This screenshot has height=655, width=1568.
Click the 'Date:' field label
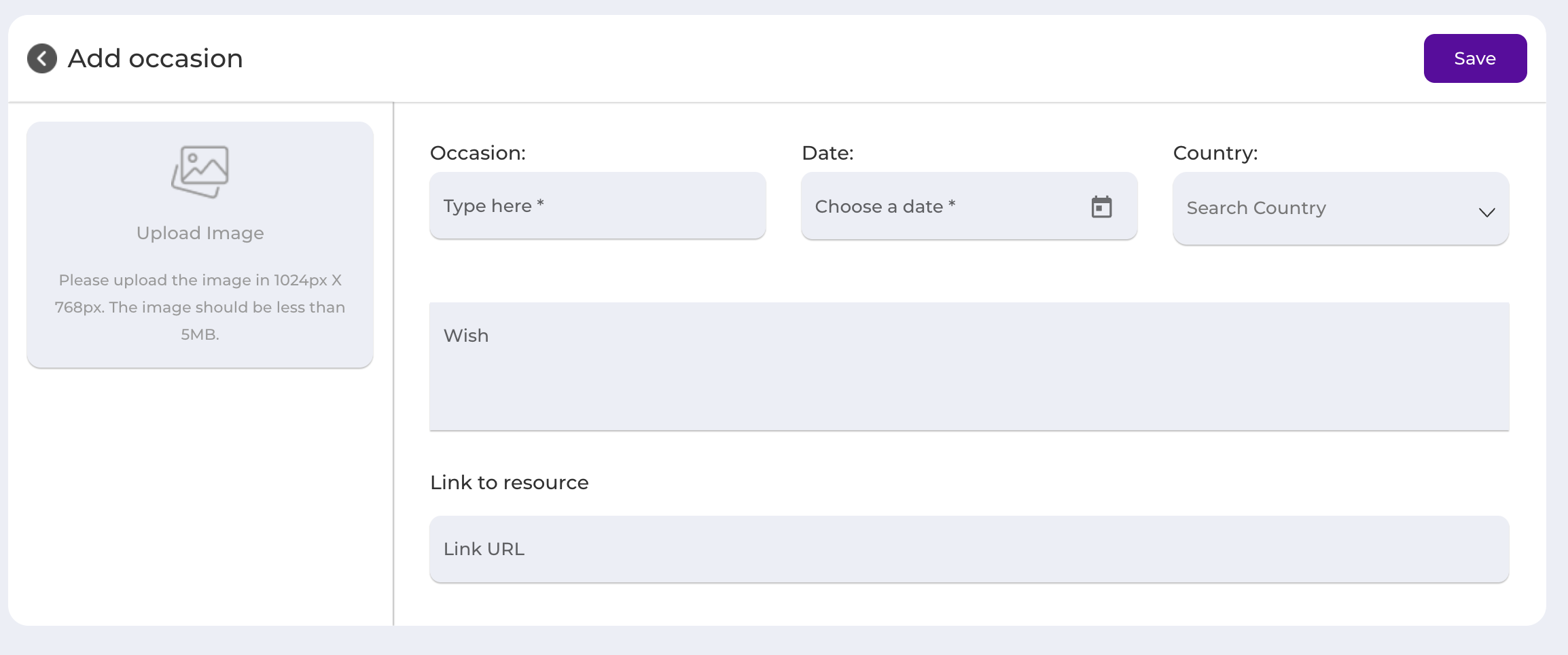click(x=827, y=153)
